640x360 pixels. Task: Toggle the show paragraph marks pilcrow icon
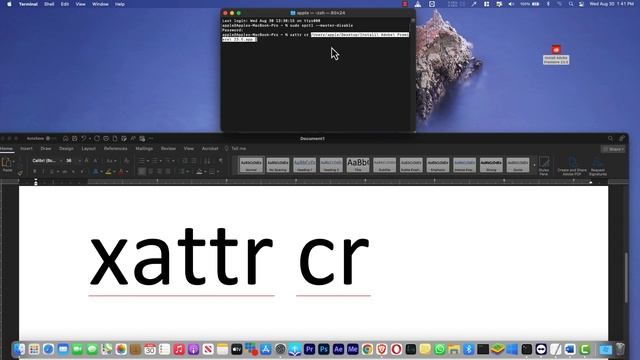(x=220, y=161)
